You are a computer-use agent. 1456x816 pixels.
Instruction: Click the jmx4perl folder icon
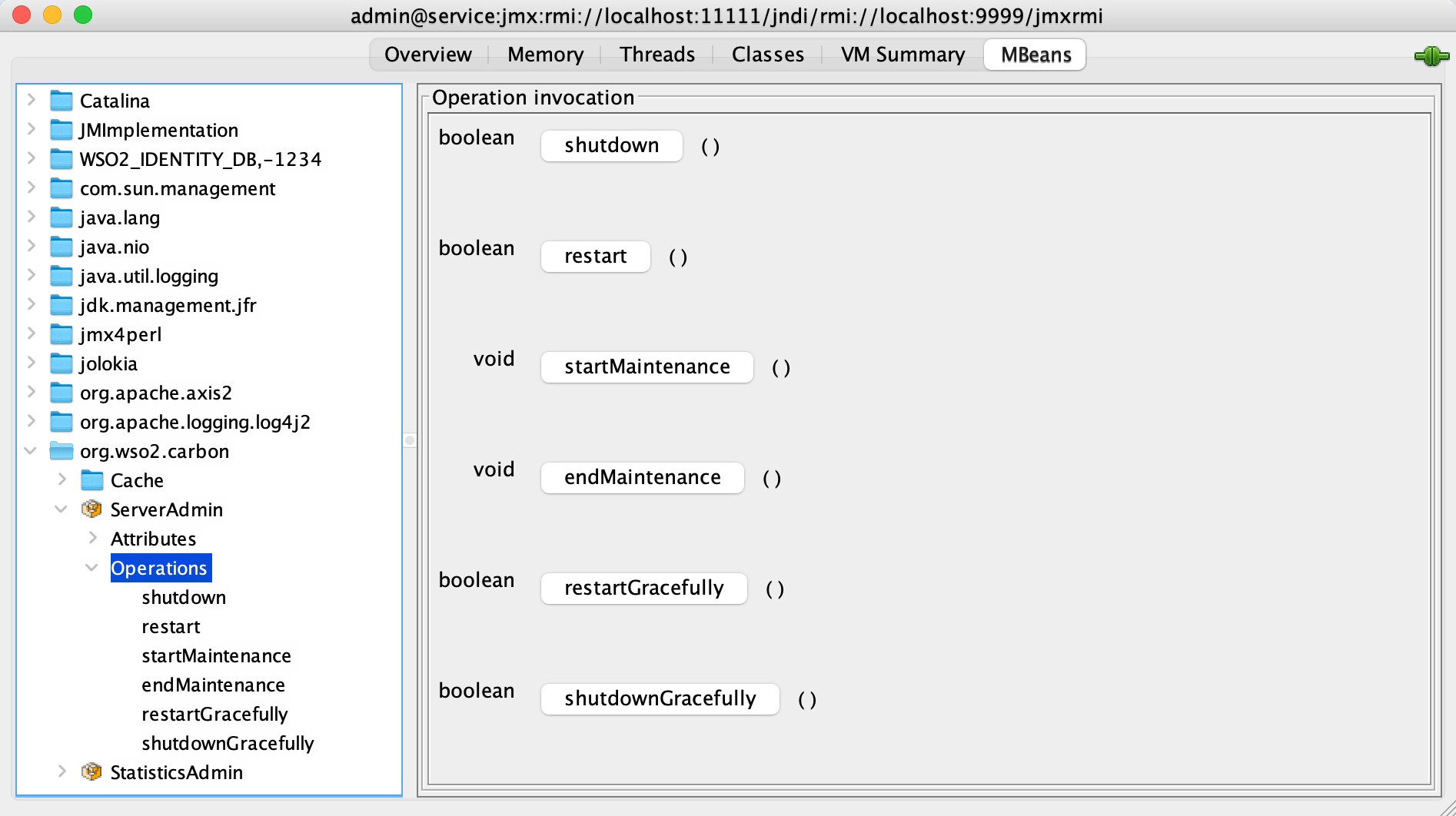pos(61,334)
